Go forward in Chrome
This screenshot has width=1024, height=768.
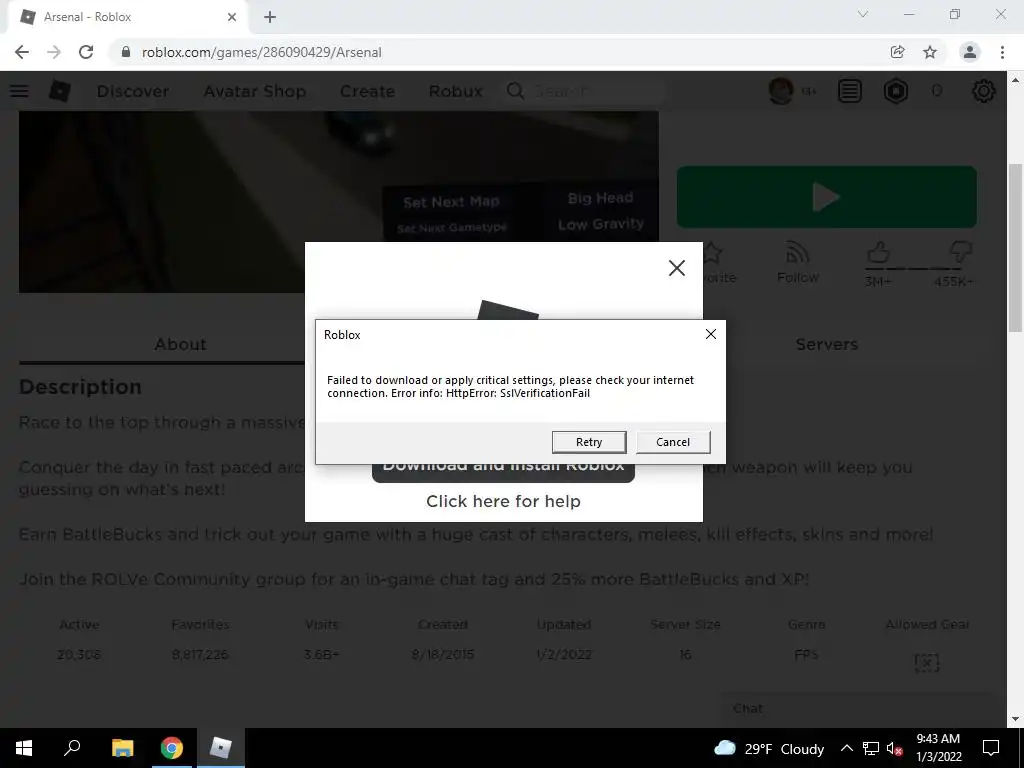tap(54, 52)
